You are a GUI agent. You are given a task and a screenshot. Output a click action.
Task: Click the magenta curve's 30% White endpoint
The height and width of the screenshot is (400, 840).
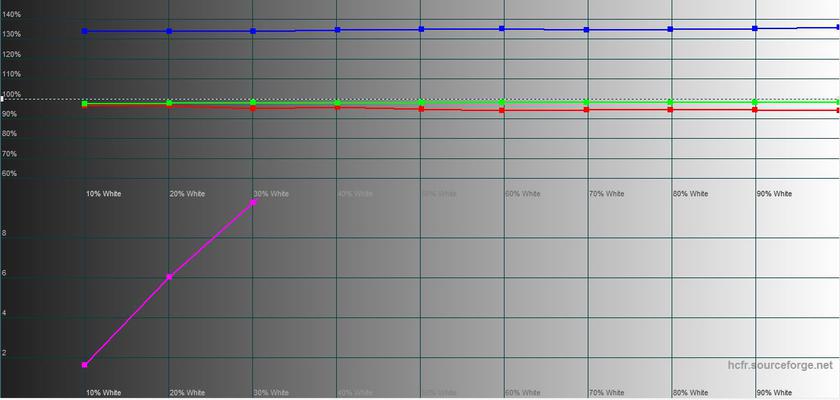click(x=253, y=202)
